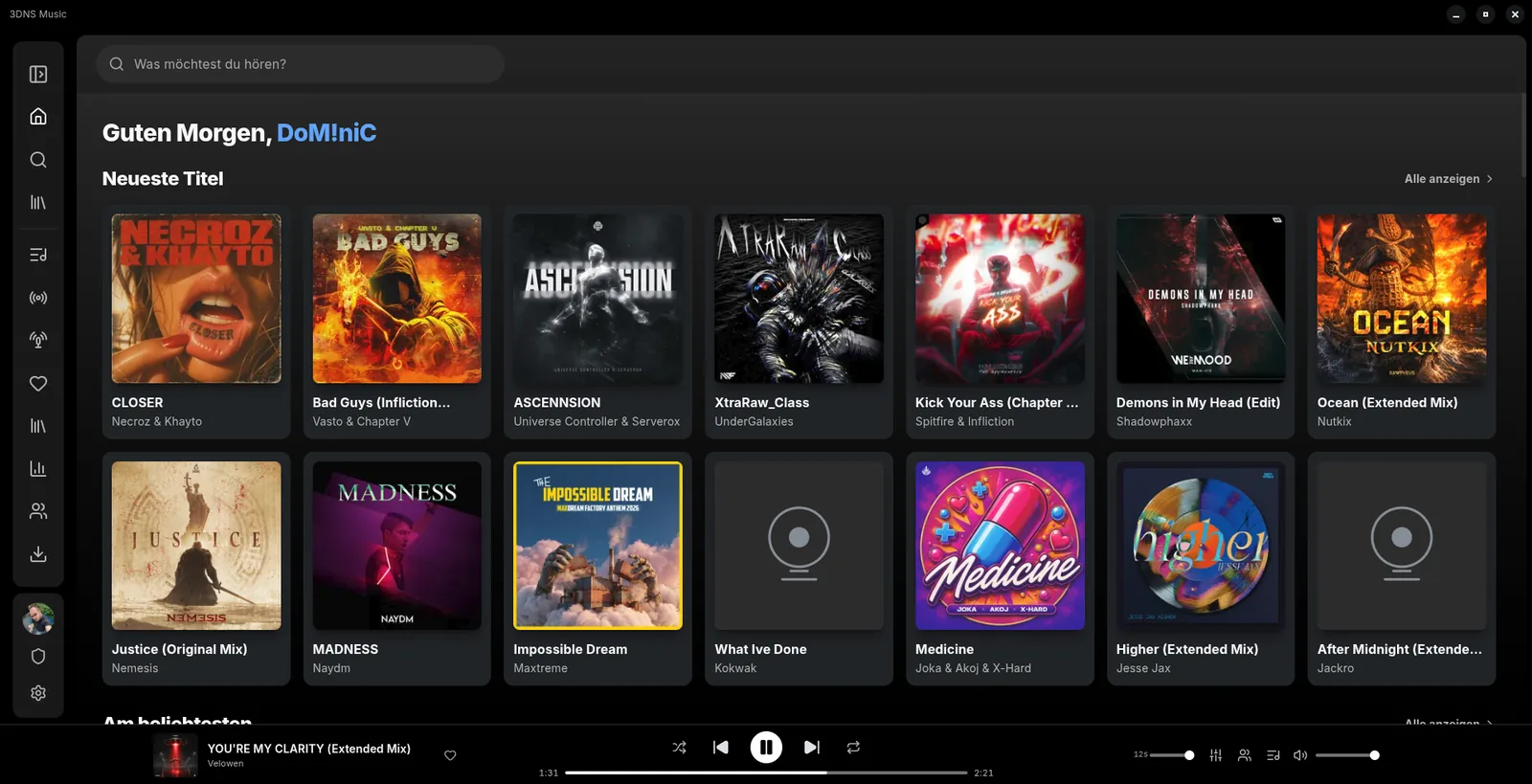Open the people icon in the player bar
The height and width of the screenshot is (784, 1532).
click(1245, 755)
